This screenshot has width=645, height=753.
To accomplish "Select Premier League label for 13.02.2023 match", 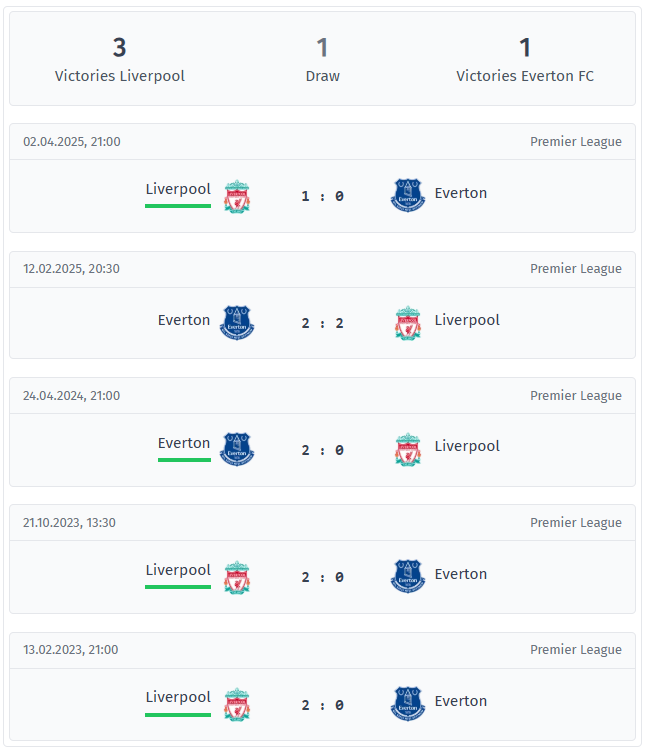I will (575, 649).
